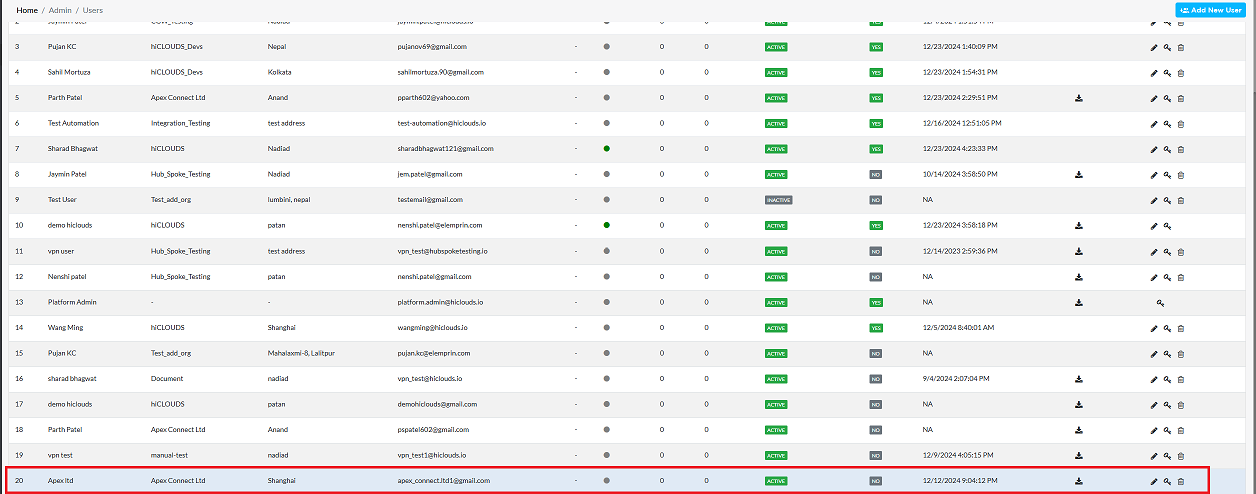Click organization cell Document
The width and height of the screenshot is (1256, 494).
tap(168, 378)
